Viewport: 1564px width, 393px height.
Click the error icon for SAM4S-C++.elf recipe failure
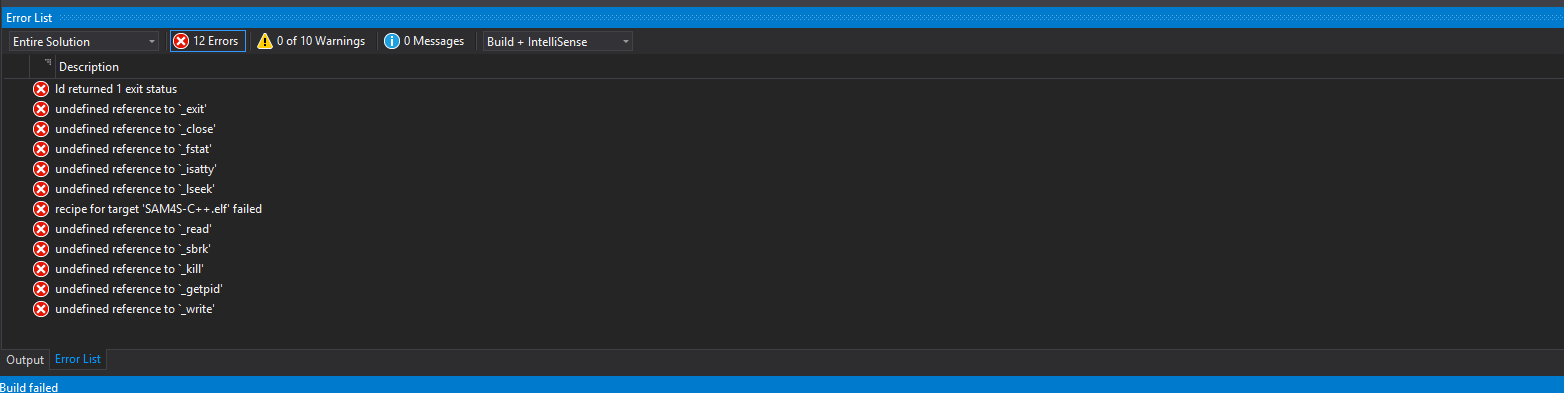click(x=41, y=209)
